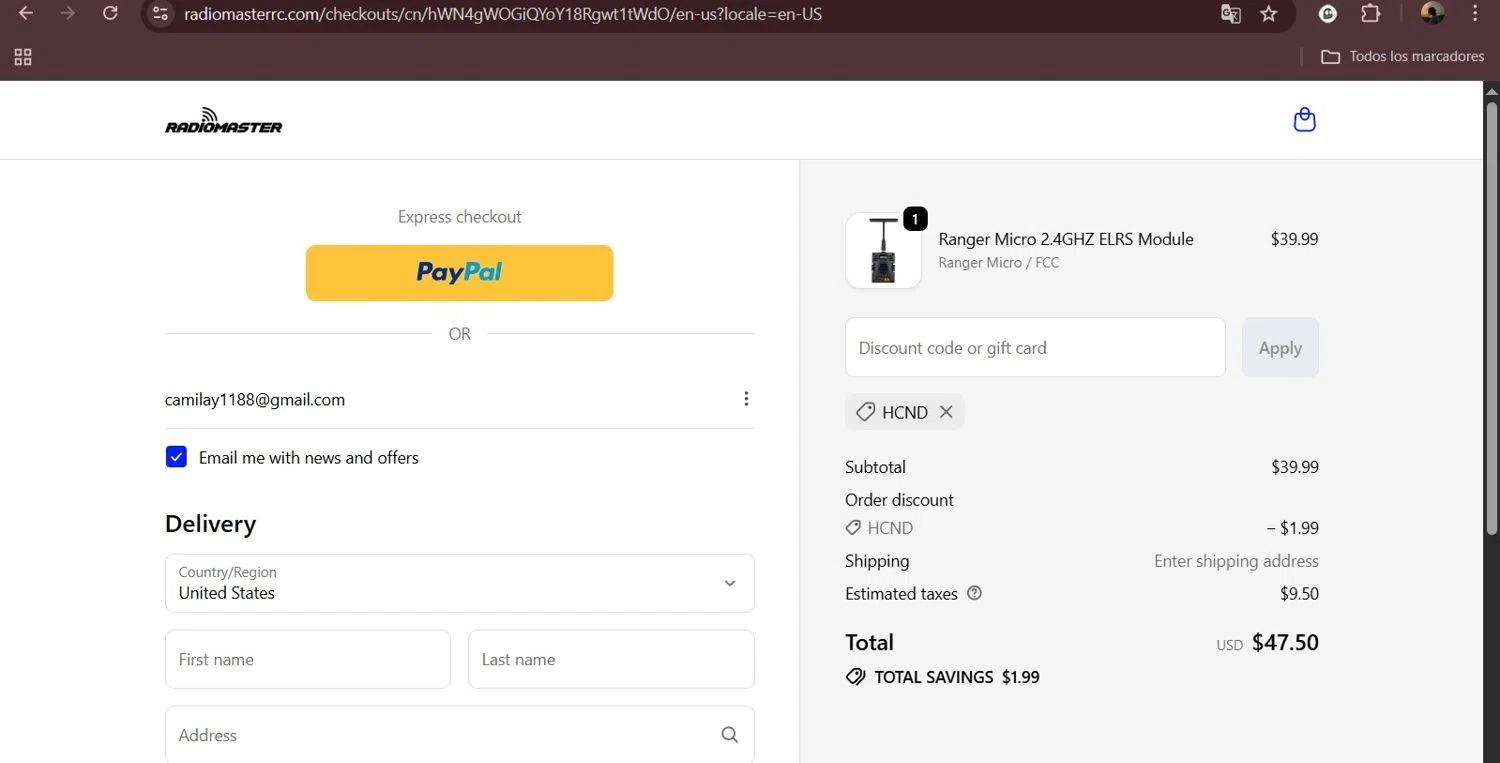Click the Estimated taxes help icon
Screen dimensions: 1500x763
click(975, 593)
